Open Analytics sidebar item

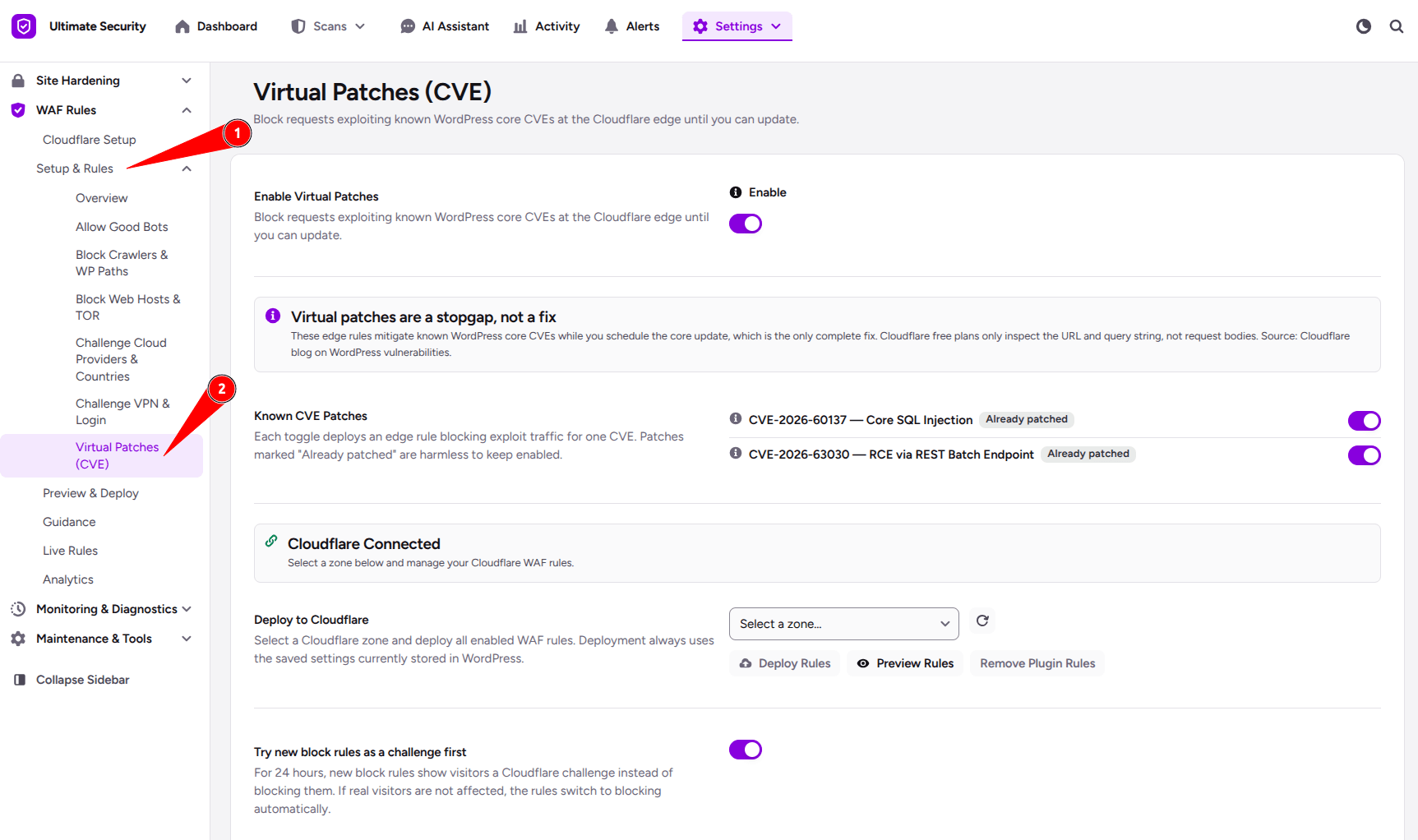point(68,579)
